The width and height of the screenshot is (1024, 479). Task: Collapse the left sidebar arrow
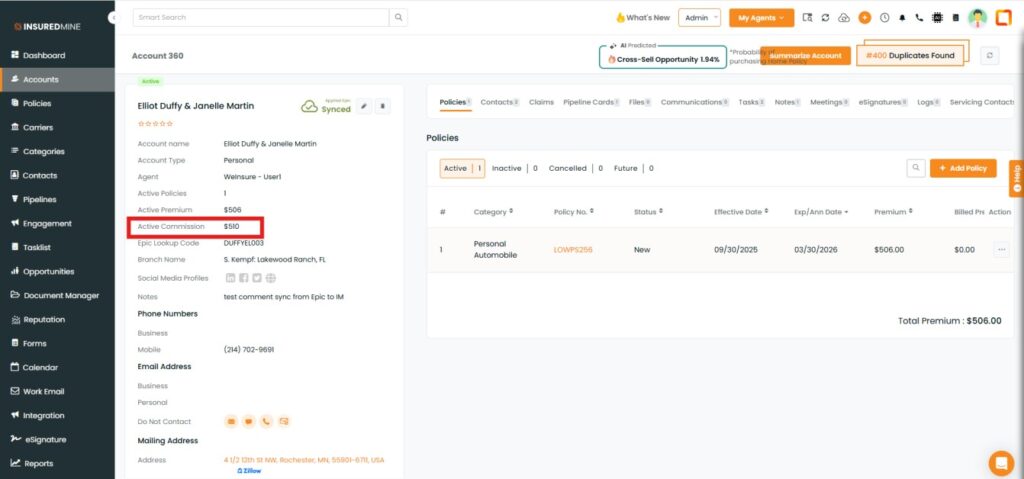point(113,18)
